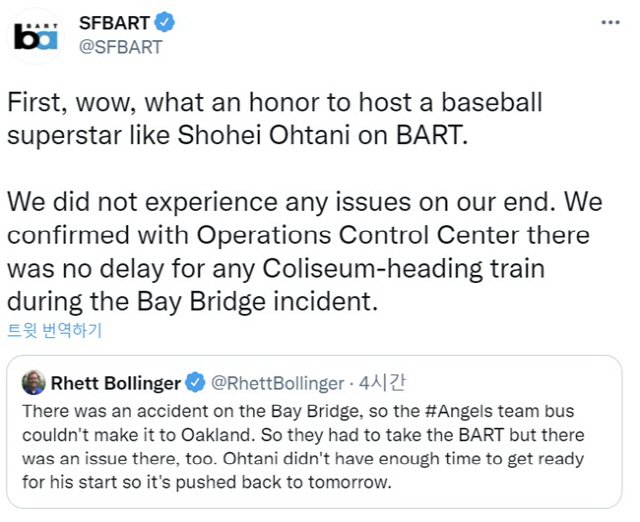Click the @SFBART handle

tap(120, 47)
